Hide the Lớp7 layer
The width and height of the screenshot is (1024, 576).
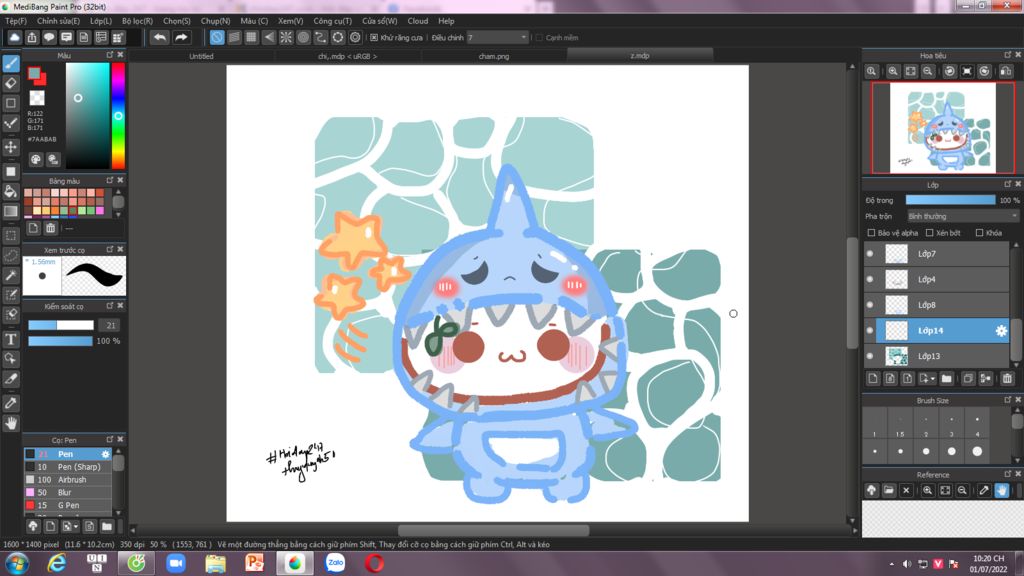coord(870,253)
